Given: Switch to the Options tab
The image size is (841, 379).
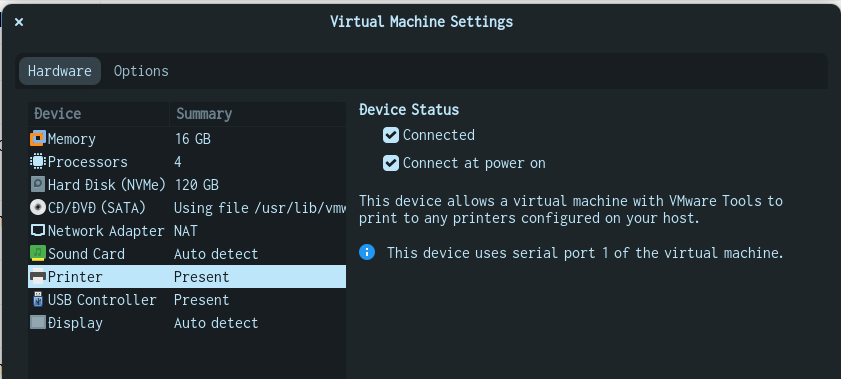Looking at the screenshot, I should [141, 71].
